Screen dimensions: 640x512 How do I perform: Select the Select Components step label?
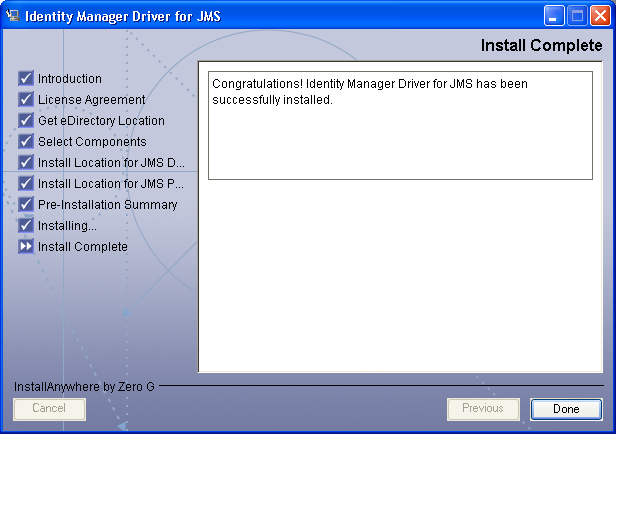click(x=92, y=142)
